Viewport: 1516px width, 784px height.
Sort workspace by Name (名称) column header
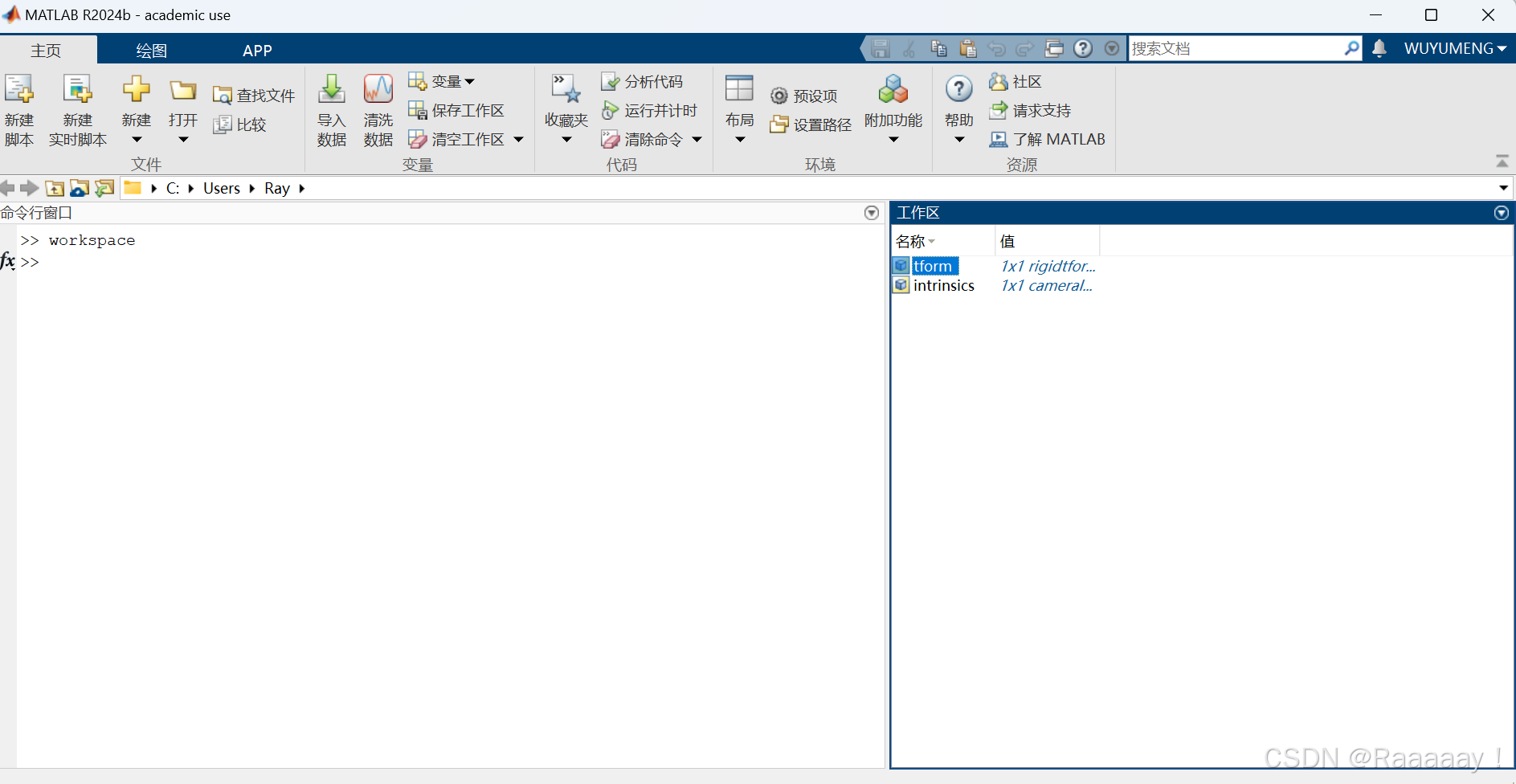pos(943,241)
